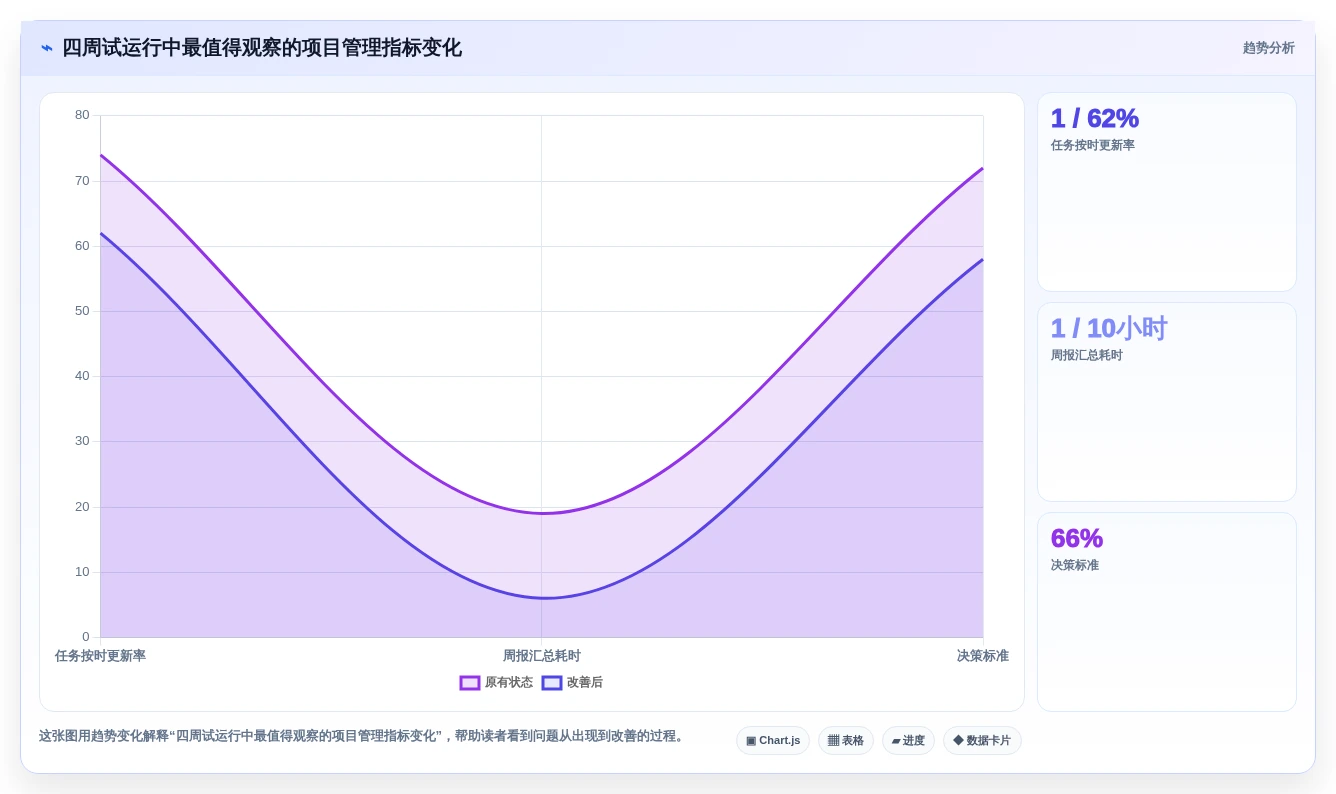The width and height of the screenshot is (1336, 794).
Task: Click the 66% value text
Action: coord(1077,538)
